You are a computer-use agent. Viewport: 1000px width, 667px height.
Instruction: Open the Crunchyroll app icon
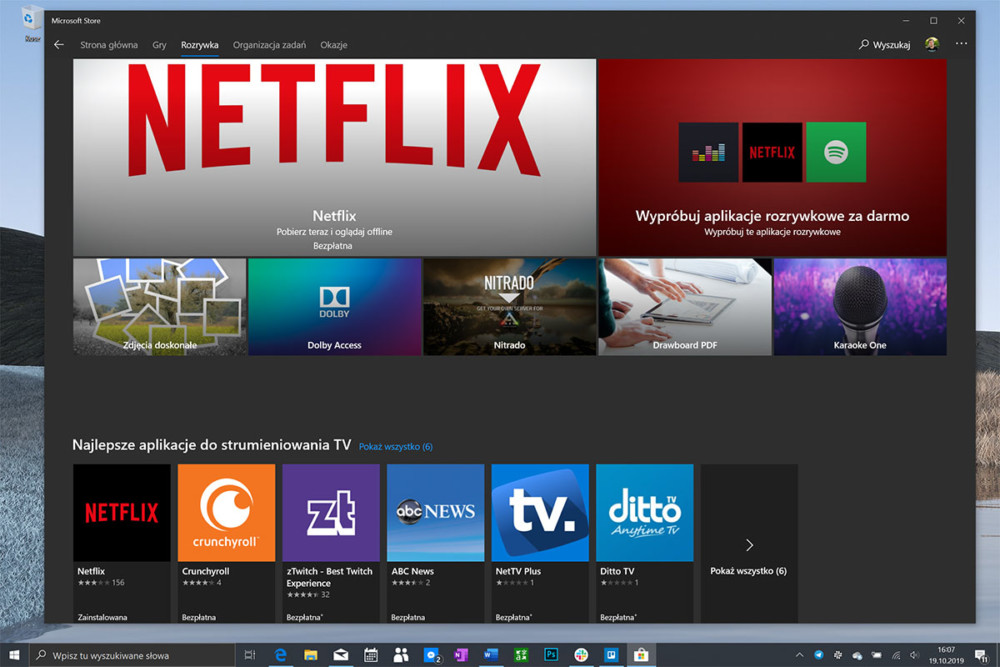tap(226, 513)
